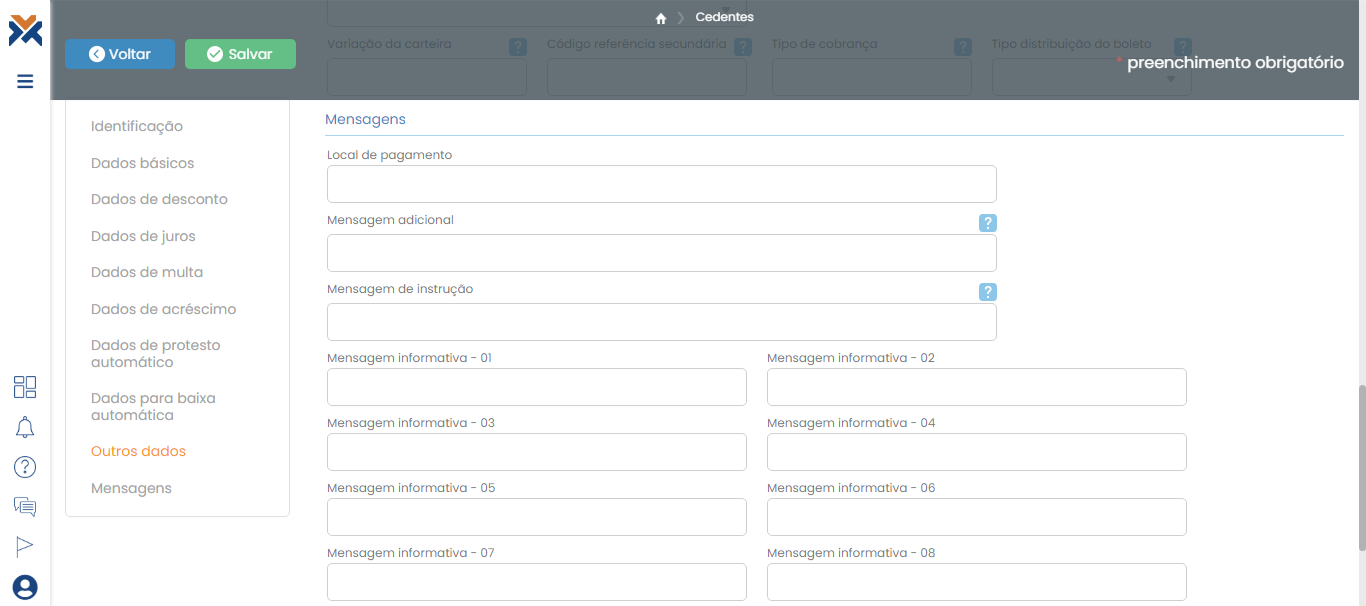1366x606 pixels.
Task: Open the user profile avatar icon
Action: pos(25,587)
